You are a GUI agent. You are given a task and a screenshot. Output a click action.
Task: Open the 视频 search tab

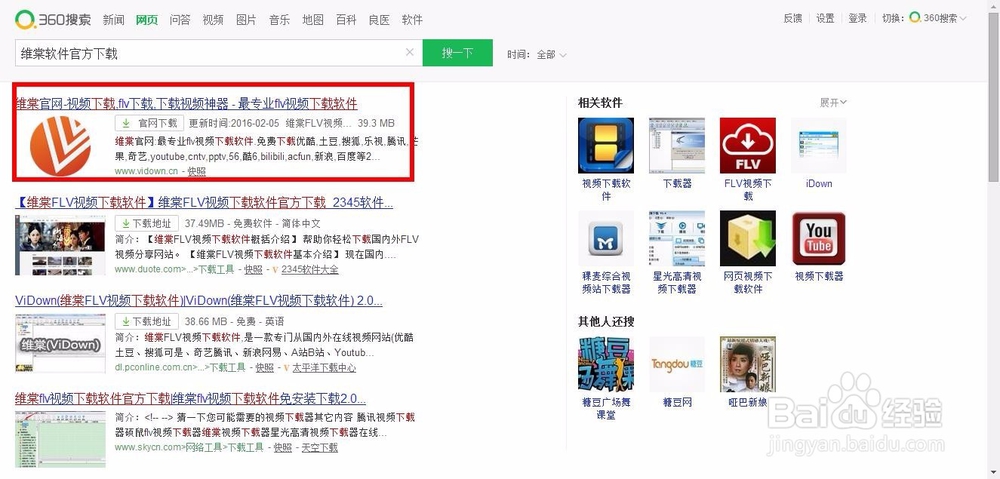(213, 20)
